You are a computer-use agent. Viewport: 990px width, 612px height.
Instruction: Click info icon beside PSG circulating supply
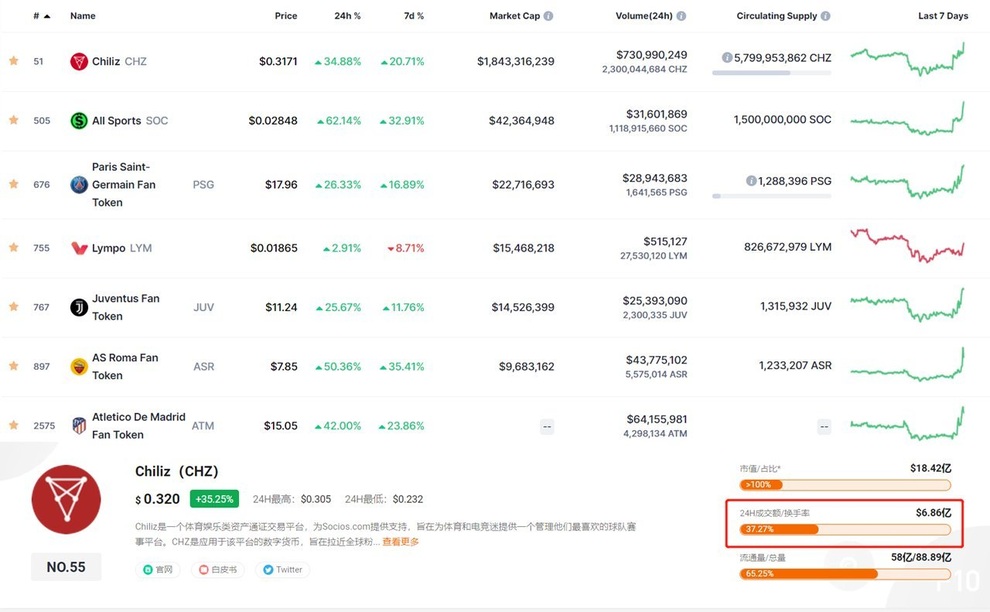pos(751,181)
